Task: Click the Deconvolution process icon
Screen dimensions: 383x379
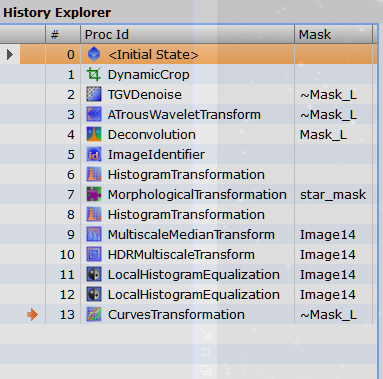Action: tap(94, 134)
